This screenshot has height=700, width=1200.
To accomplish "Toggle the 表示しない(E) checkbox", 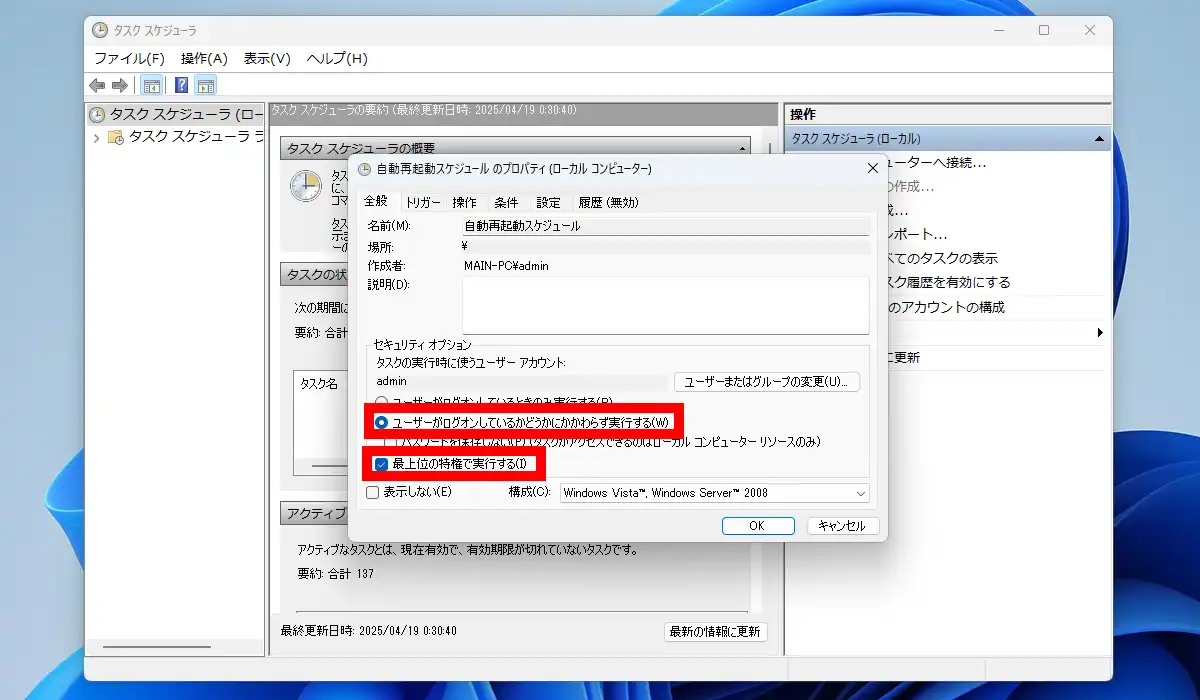I will (x=373, y=492).
